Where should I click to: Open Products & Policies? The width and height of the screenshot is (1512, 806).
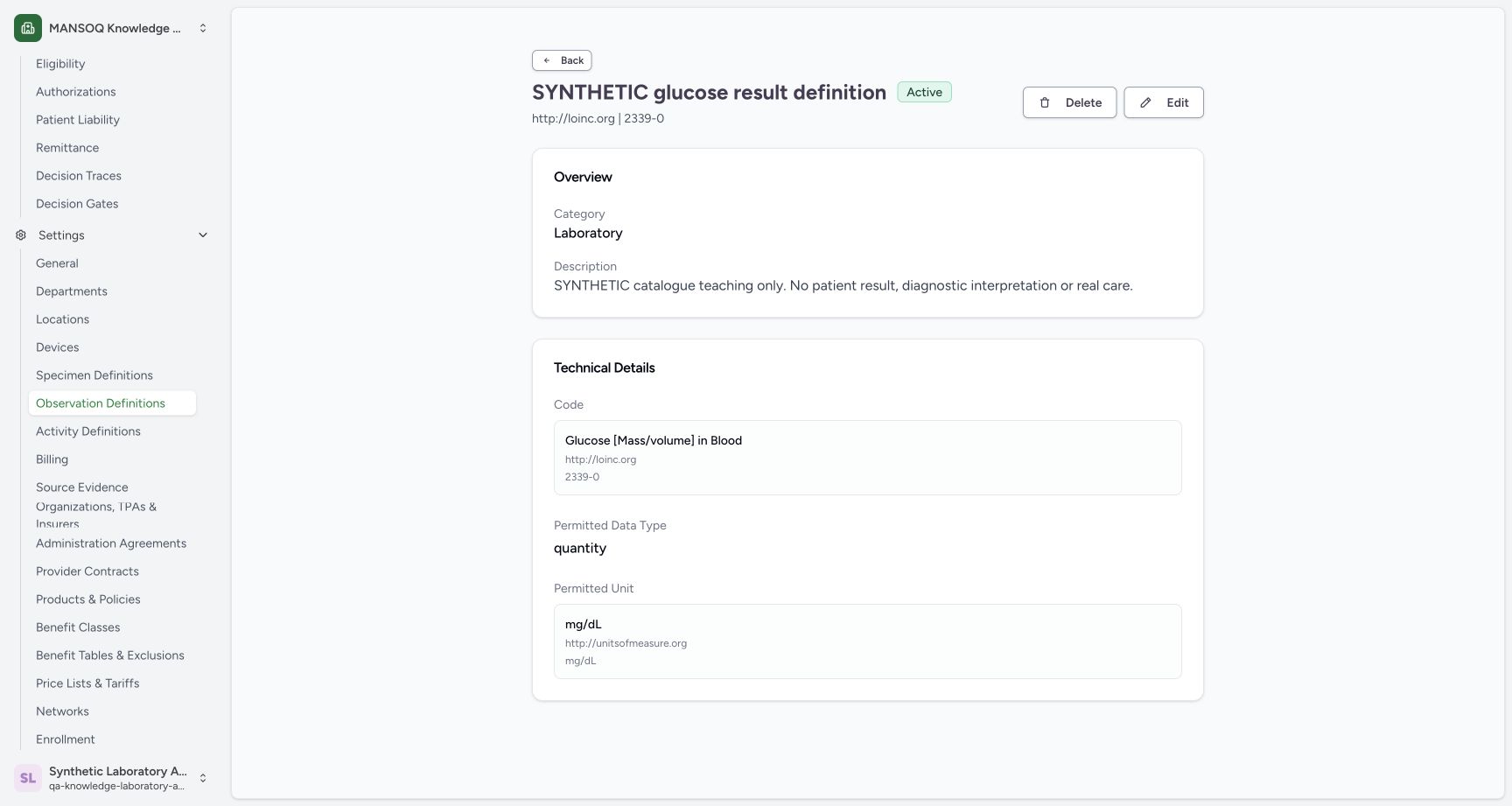point(88,599)
